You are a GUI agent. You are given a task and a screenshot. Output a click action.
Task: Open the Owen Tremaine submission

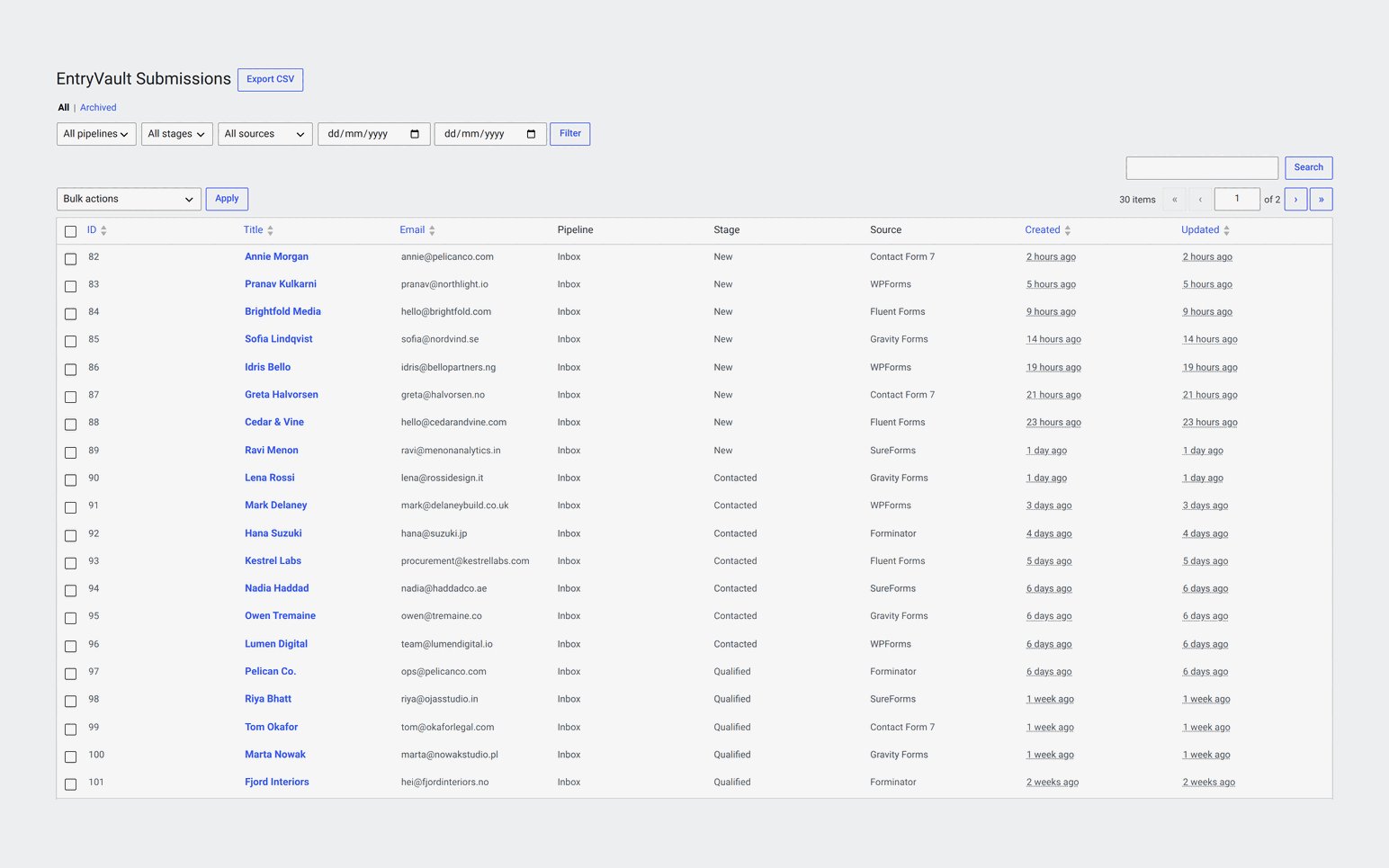pyautogui.click(x=280, y=615)
